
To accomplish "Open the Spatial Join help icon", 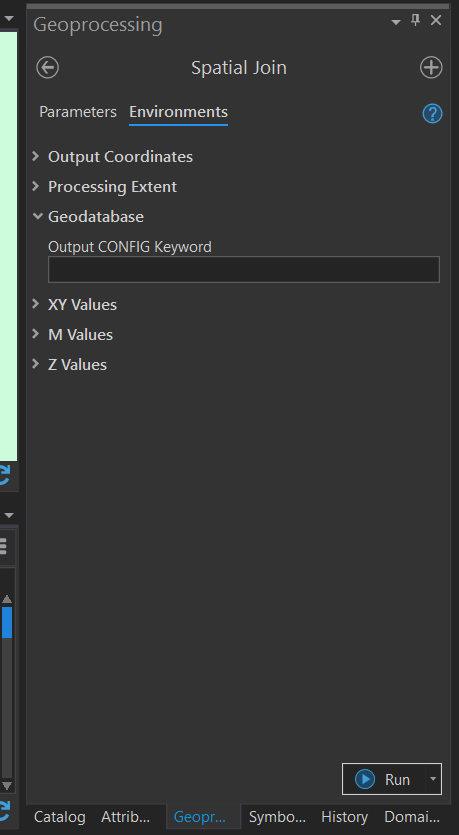I will click(432, 113).
